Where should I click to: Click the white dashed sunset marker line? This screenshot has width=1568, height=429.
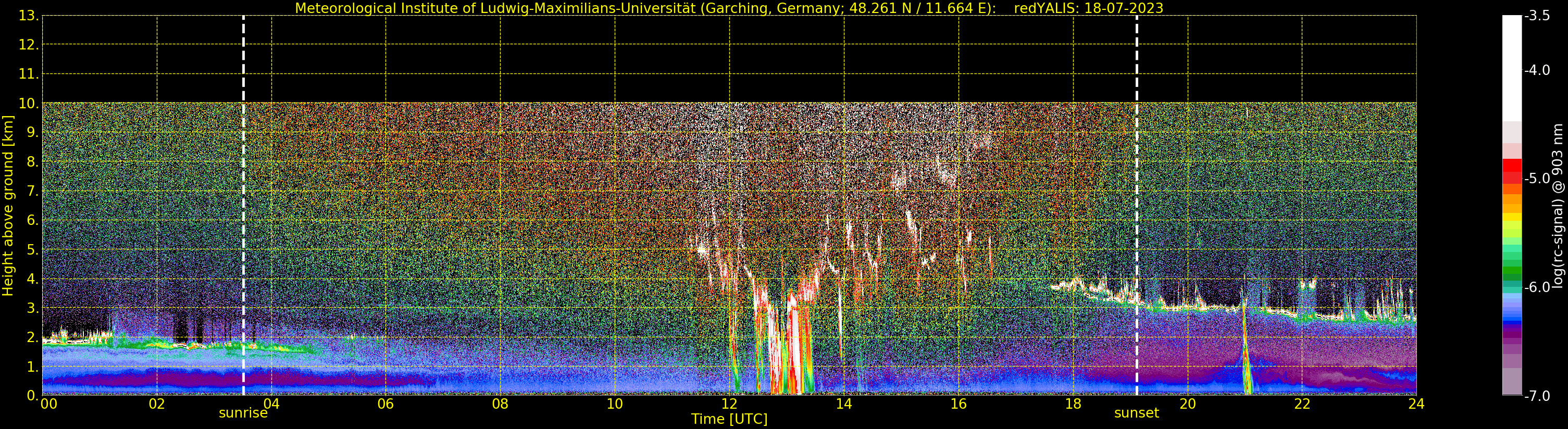(x=1137, y=206)
